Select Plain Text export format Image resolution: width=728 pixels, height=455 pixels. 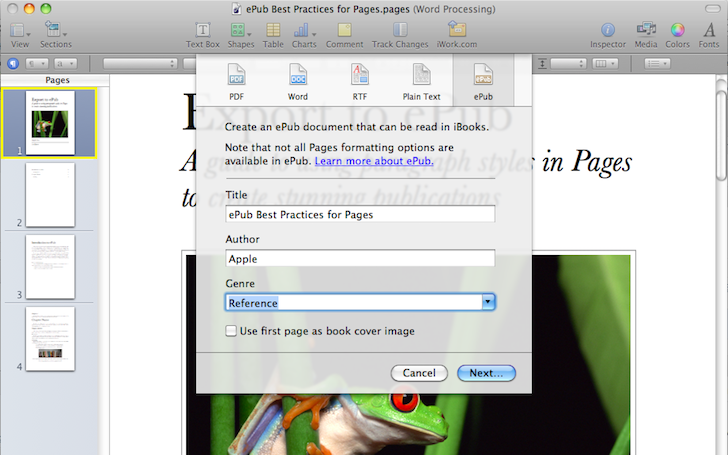(x=421, y=82)
